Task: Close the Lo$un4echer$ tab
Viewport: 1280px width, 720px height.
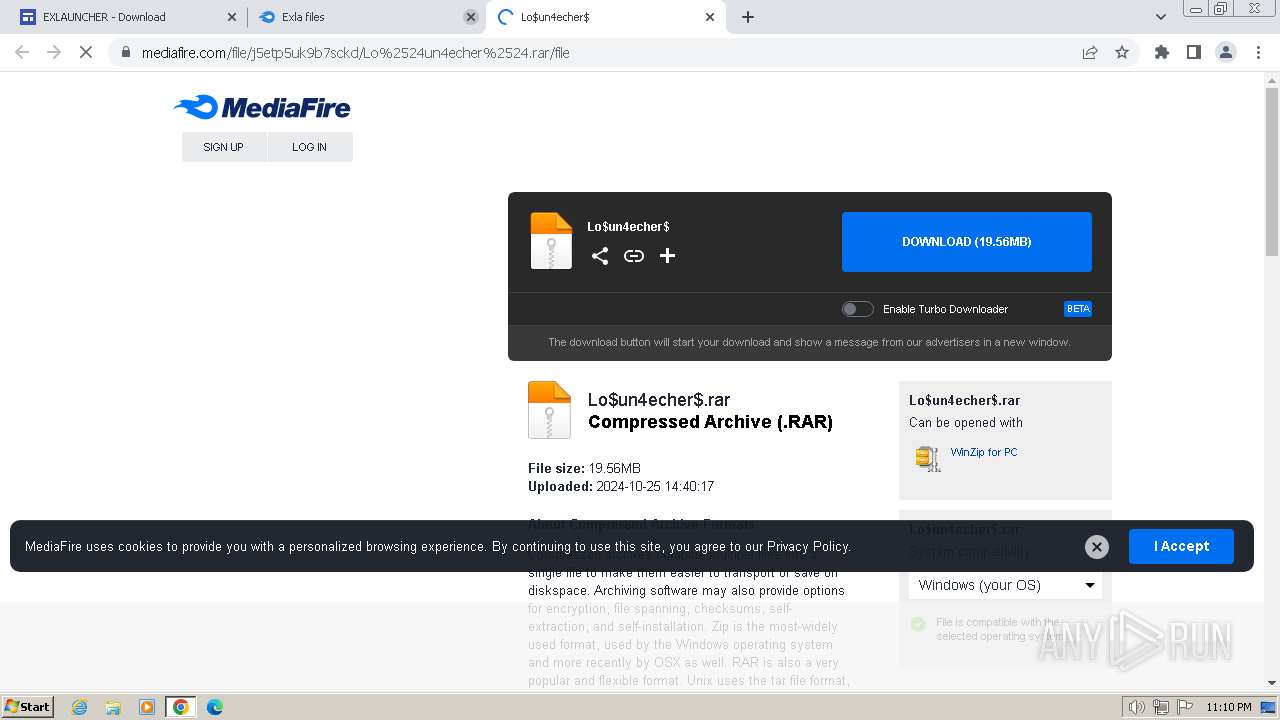Action: pyautogui.click(x=710, y=17)
